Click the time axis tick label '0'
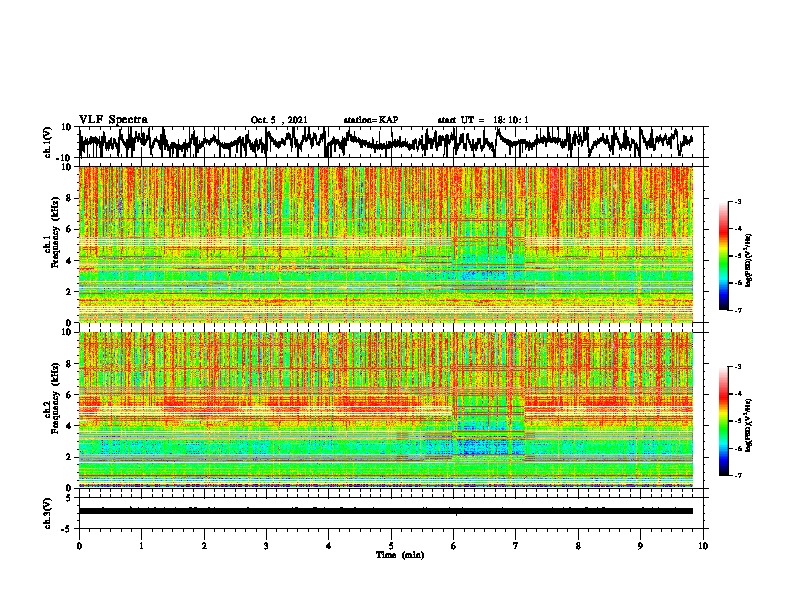Viewport: 792px width, 612px height. click(79, 546)
